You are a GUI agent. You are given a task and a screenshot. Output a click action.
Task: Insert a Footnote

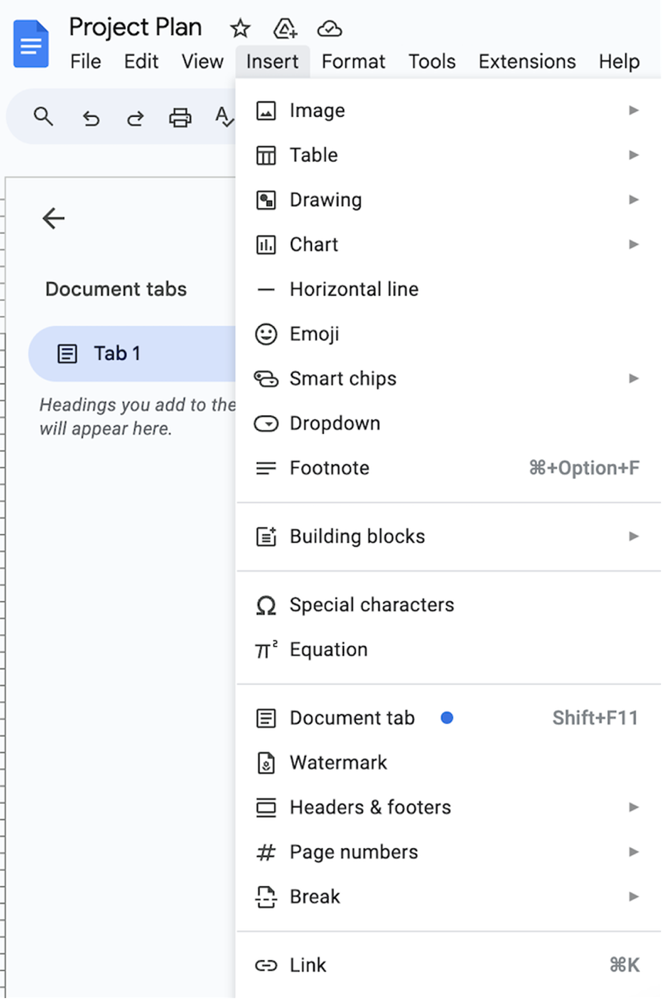click(x=448, y=468)
